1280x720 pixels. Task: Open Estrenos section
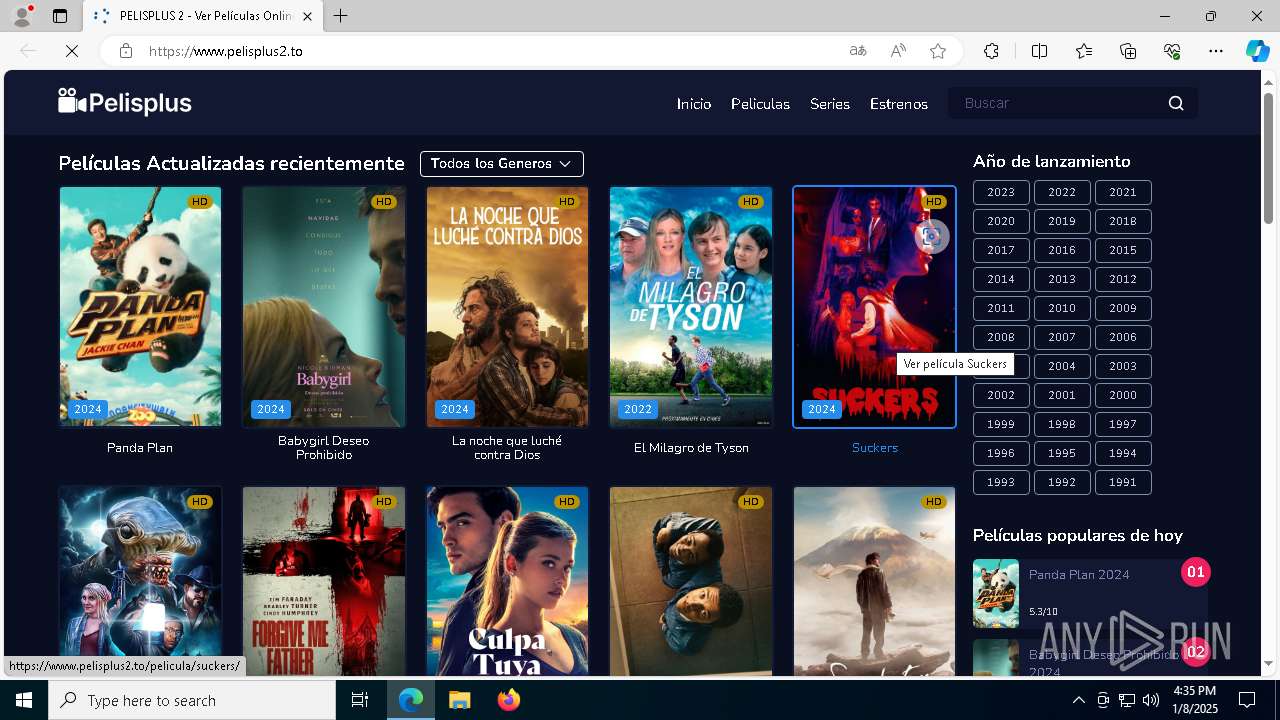(899, 103)
